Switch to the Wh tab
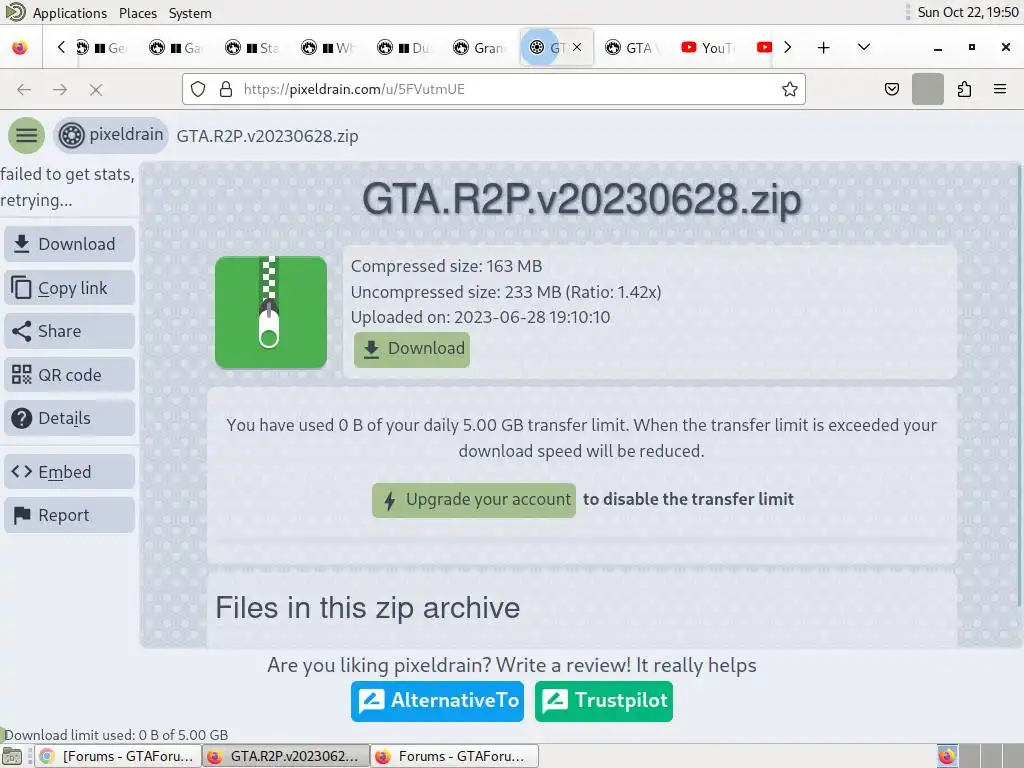The width and height of the screenshot is (1024, 768). [328, 48]
